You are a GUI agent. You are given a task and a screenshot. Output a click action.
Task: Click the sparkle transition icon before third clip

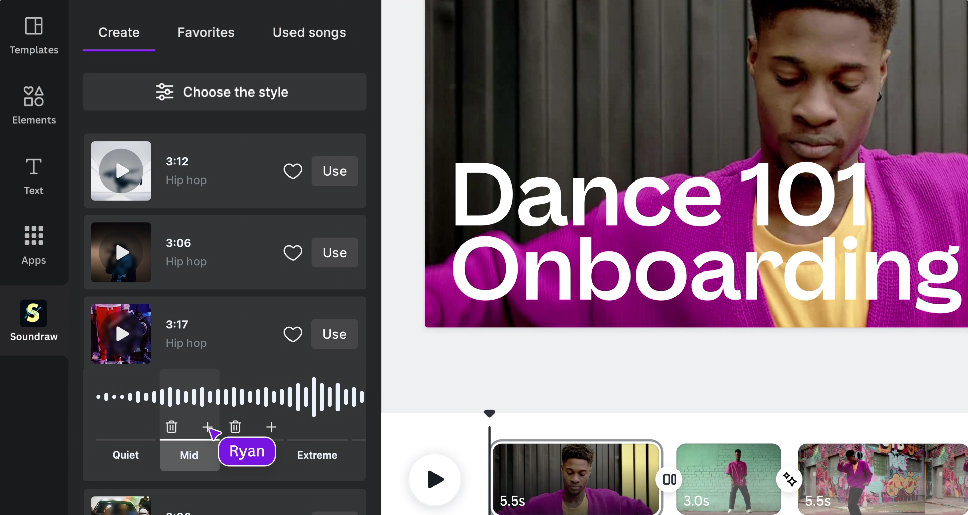790,480
